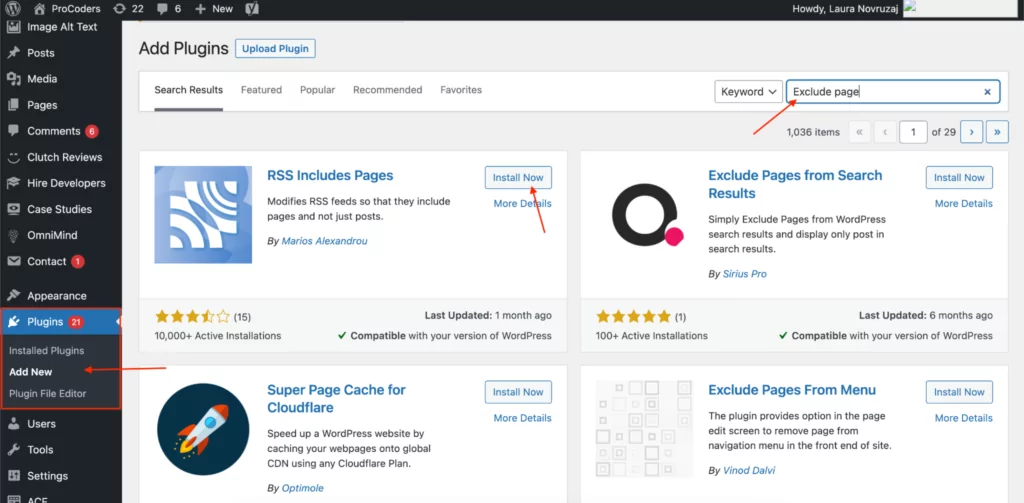Screen dimensions: 1024x503
Task: Click the Tools wrench icon
Action: tap(14, 450)
